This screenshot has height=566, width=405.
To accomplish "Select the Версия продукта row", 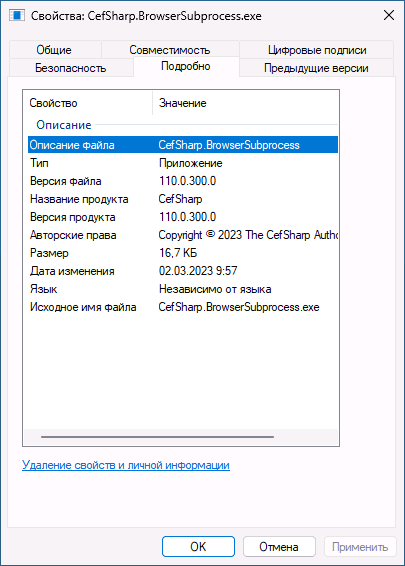I will [183, 217].
